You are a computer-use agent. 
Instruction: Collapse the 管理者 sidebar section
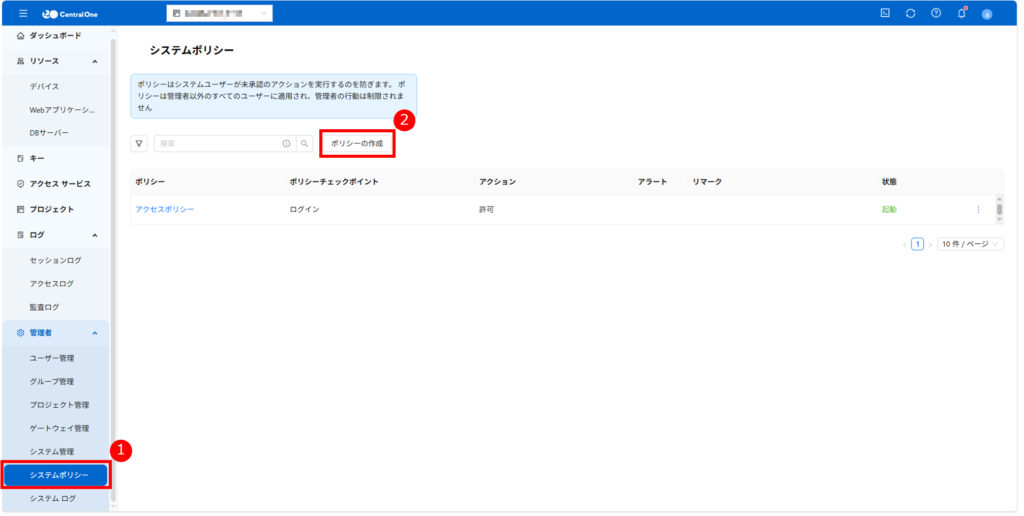(94, 333)
